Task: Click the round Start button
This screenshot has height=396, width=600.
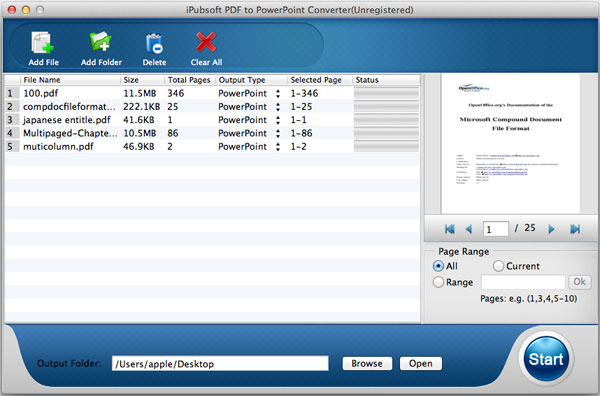Action: point(546,359)
